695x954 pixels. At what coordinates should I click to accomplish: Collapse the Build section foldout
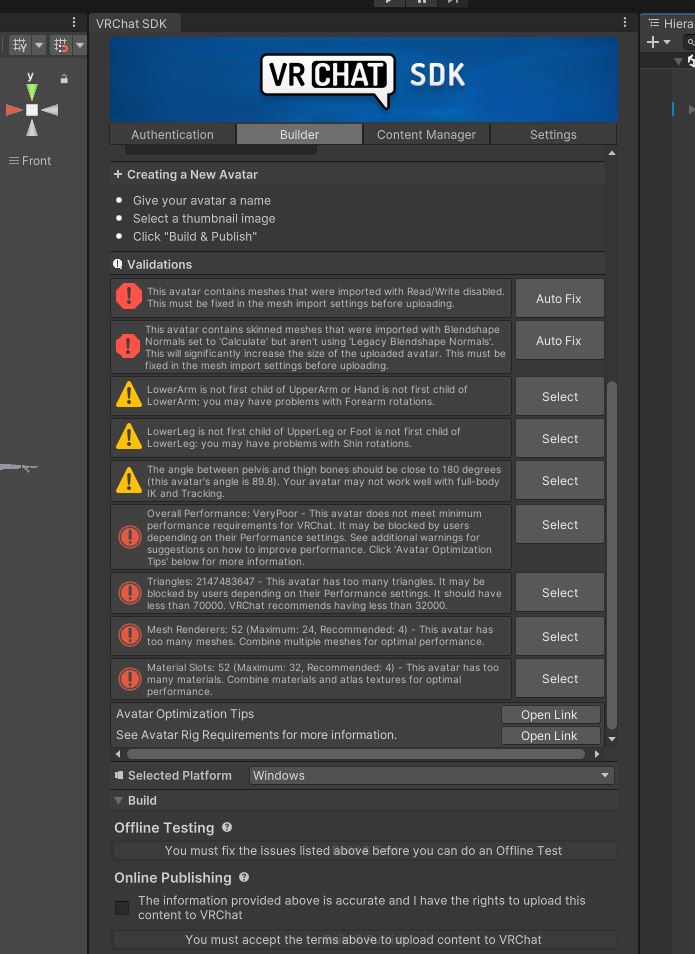click(x=119, y=801)
